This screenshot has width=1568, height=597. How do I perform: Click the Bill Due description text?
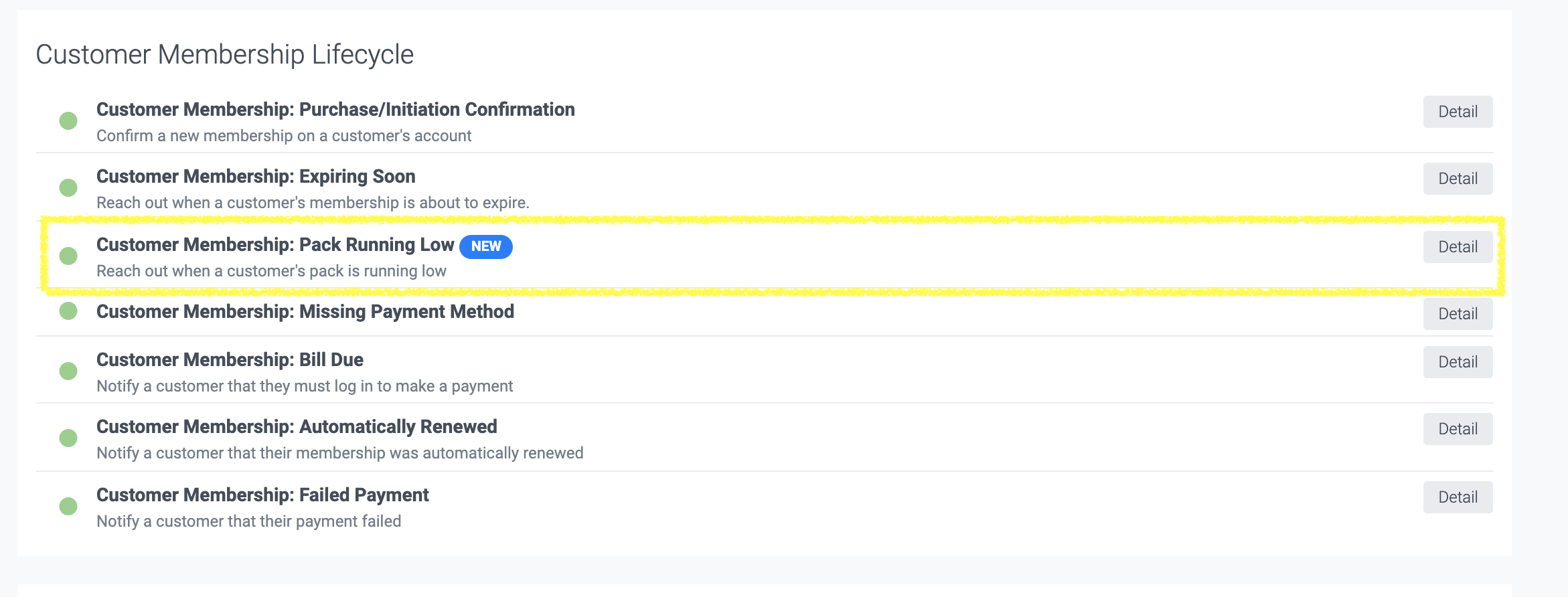coord(305,386)
